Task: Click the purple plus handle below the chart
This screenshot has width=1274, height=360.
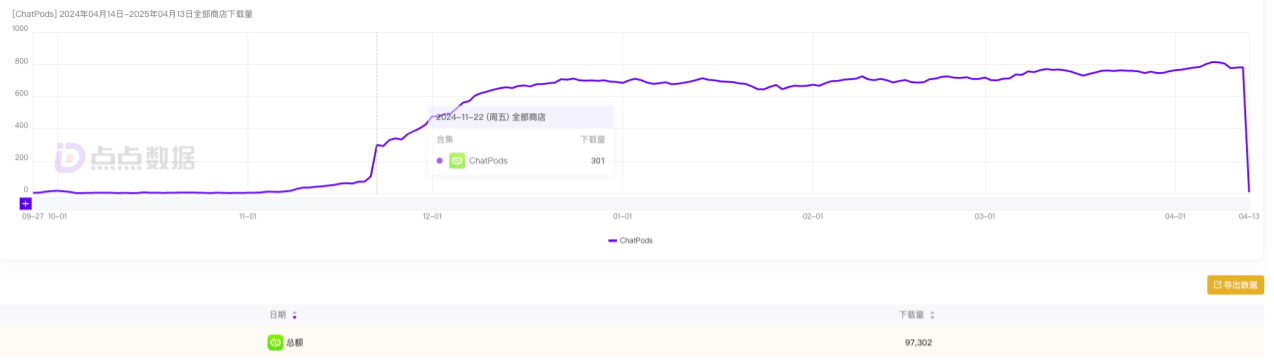Action: (x=26, y=203)
